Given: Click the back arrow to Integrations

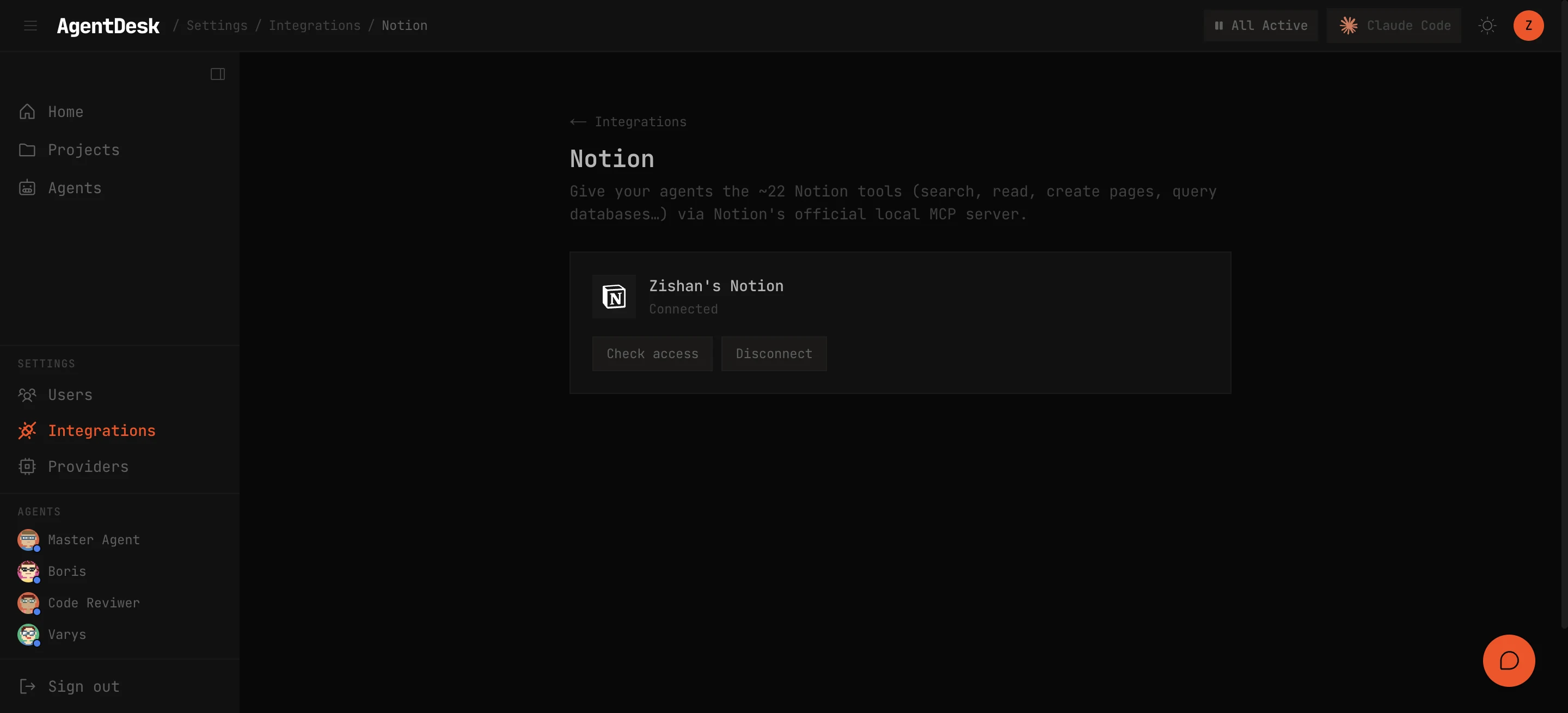Looking at the screenshot, I should pos(578,122).
